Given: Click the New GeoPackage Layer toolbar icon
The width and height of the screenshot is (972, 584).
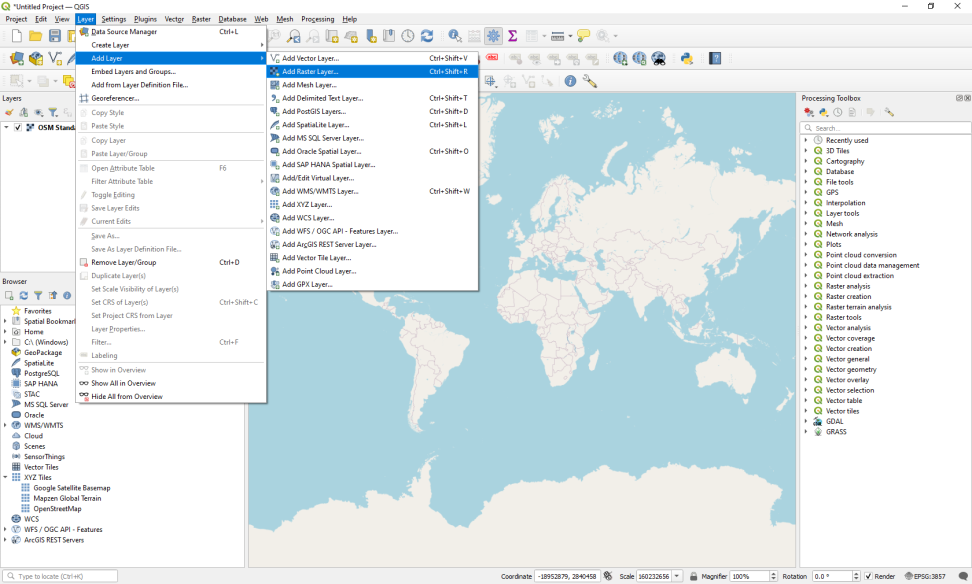Looking at the screenshot, I should (x=36, y=58).
